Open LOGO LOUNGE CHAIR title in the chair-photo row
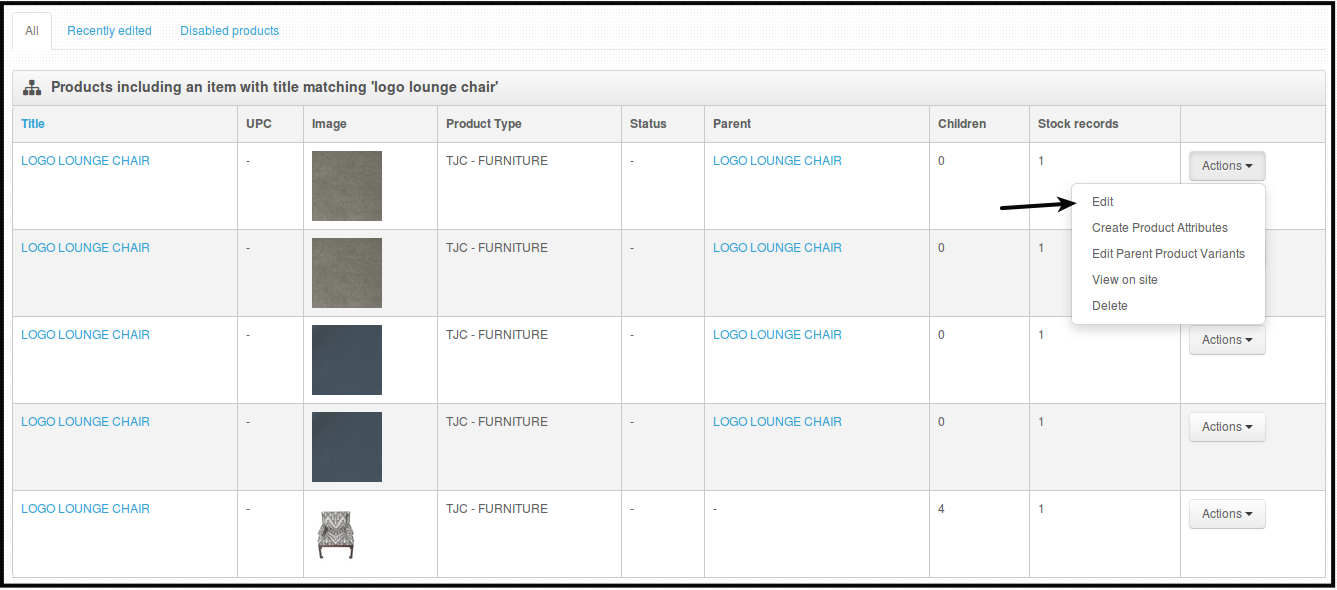The height and width of the screenshot is (590, 1337). (86, 509)
